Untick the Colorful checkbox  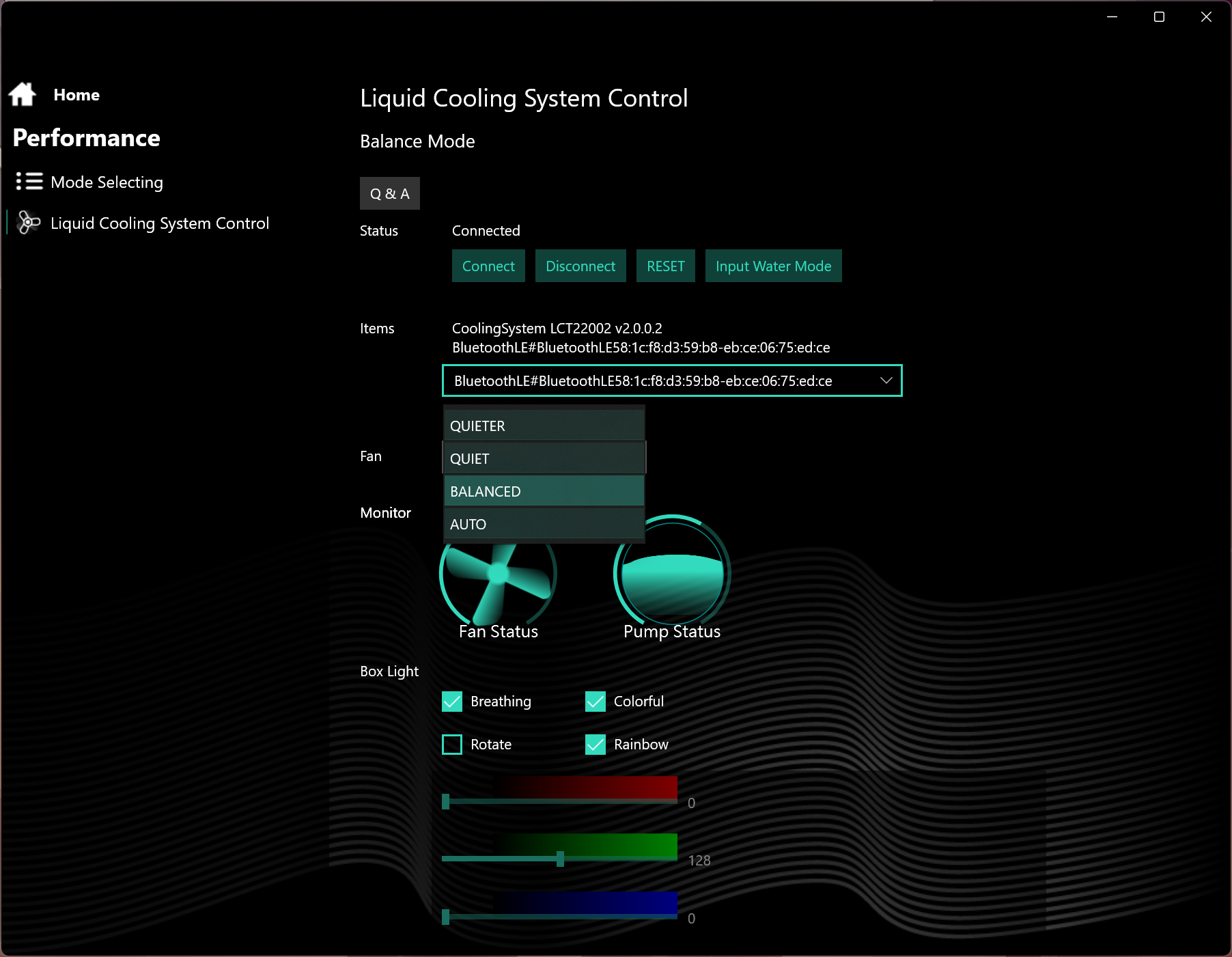click(596, 702)
